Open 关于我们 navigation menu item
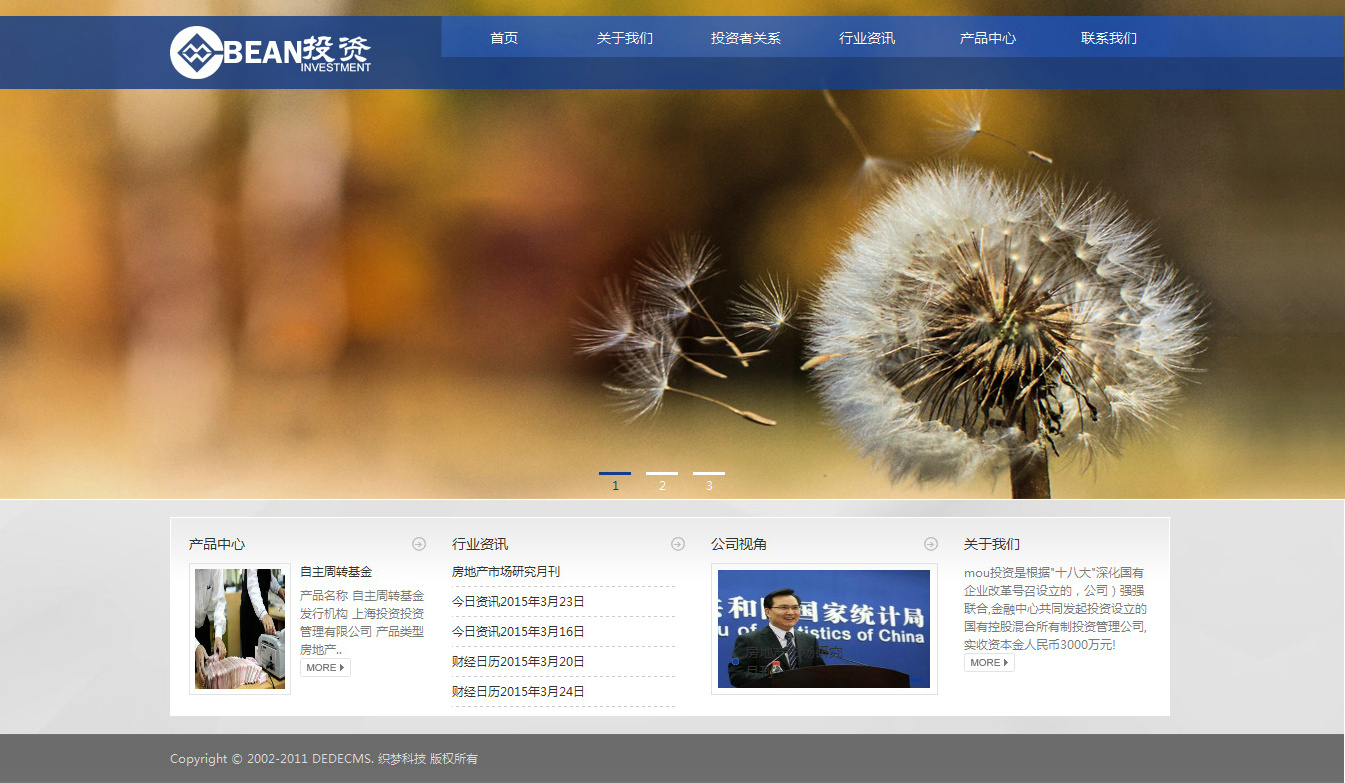The image size is (1345, 783). click(x=625, y=38)
